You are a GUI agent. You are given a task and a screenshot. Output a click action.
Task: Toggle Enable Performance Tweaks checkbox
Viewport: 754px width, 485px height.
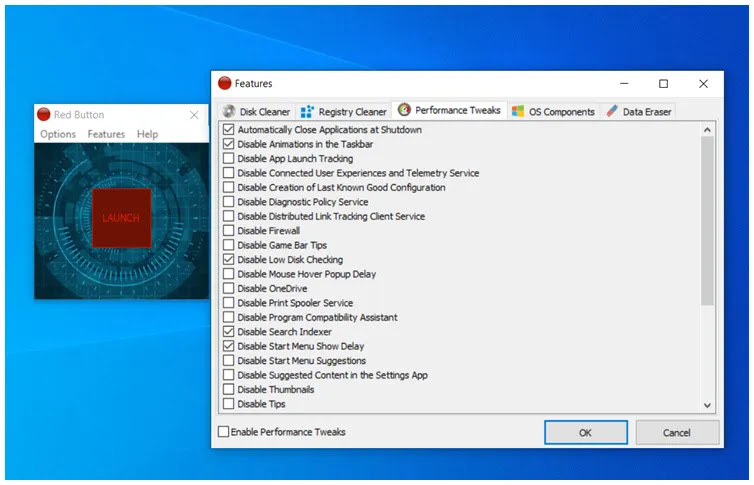click(224, 432)
